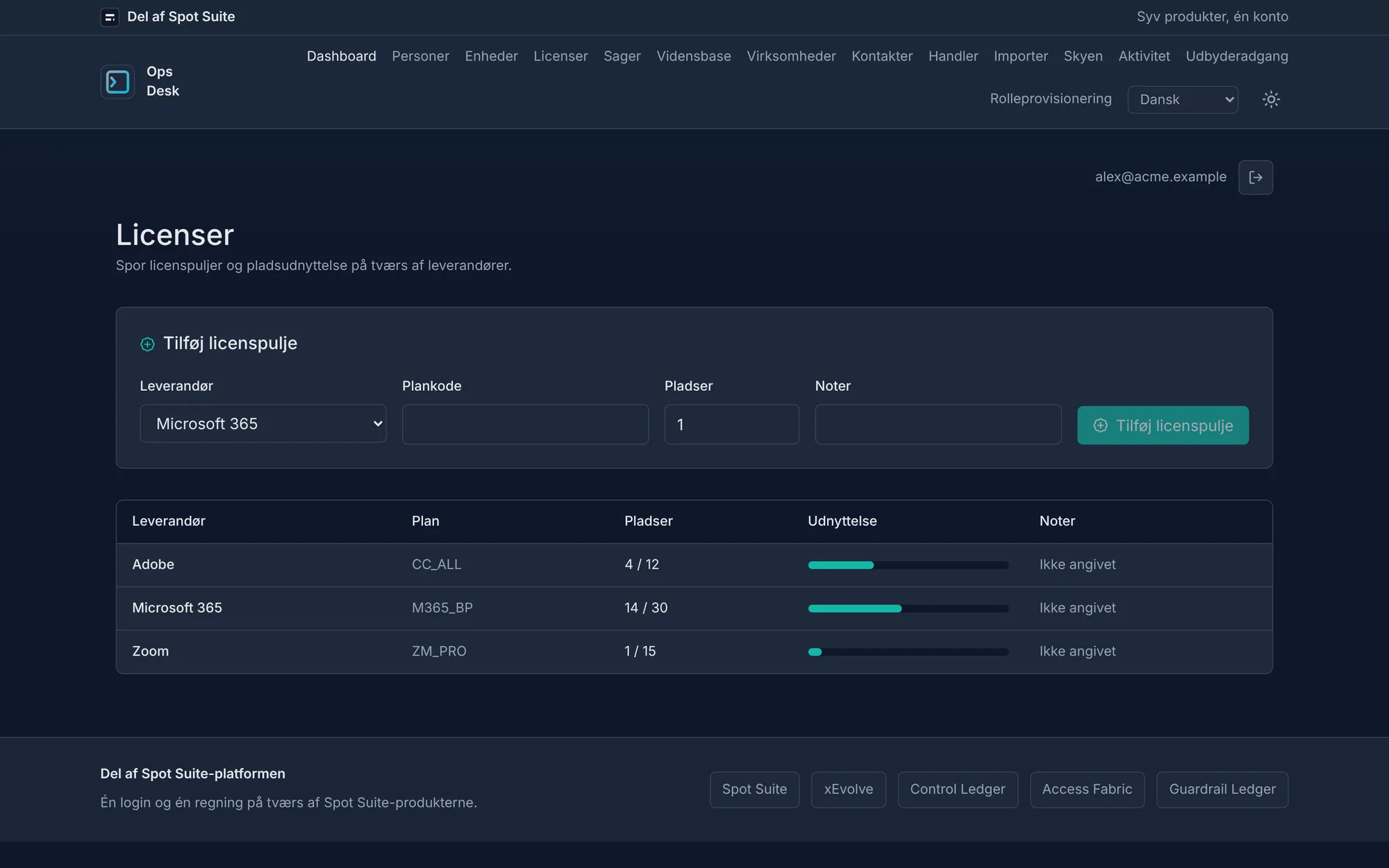The width and height of the screenshot is (1389, 868).
Task: Click the Plan column header
Action: point(425,521)
